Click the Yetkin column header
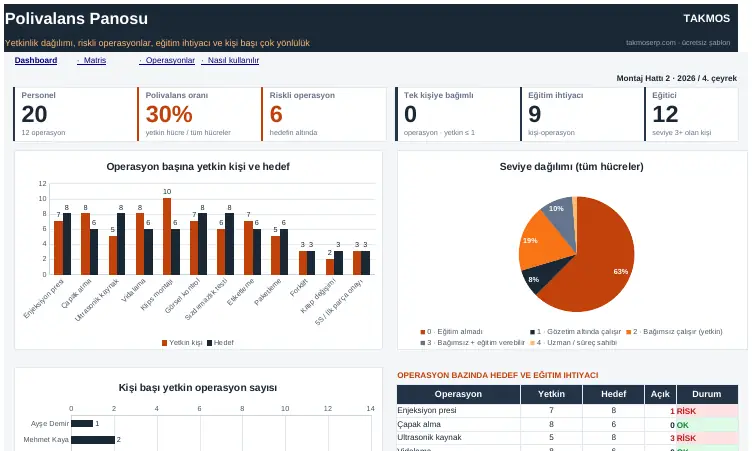The height and width of the screenshot is (451, 752). 552,394
